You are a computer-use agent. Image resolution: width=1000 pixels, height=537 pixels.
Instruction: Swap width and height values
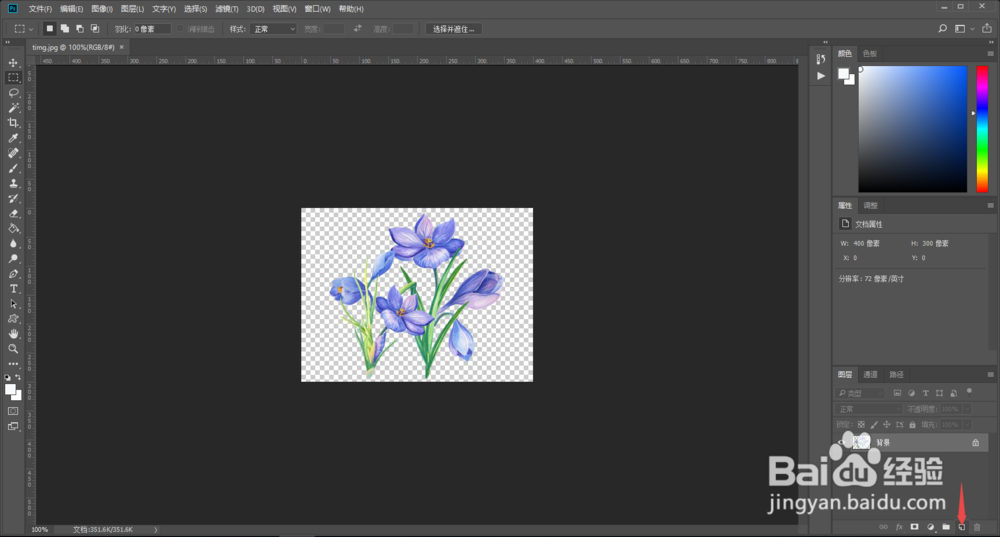[x=358, y=29]
